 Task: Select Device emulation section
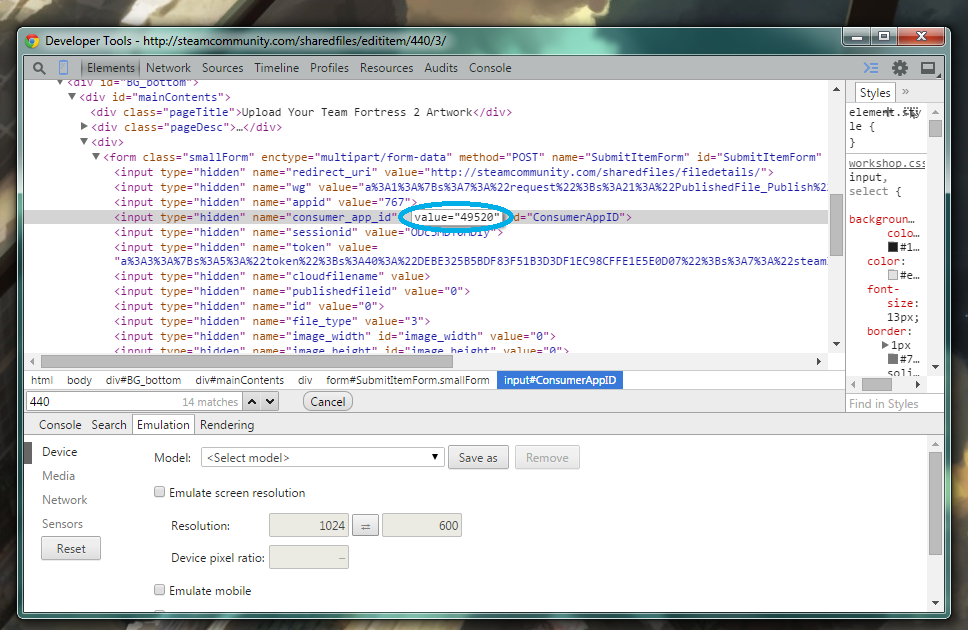pyautogui.click(x=60, y=452)
